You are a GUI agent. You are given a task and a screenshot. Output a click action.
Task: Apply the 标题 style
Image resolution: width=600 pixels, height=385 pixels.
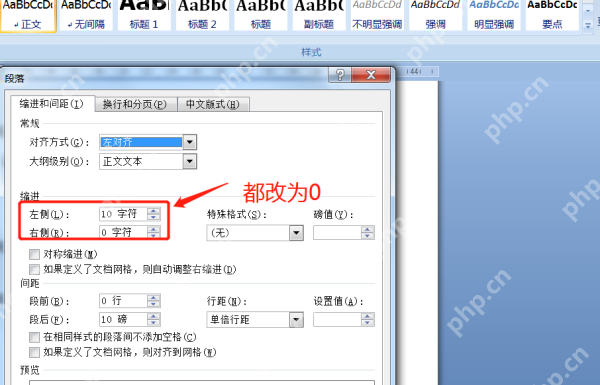pyautogui.click(x=261, y=15)
